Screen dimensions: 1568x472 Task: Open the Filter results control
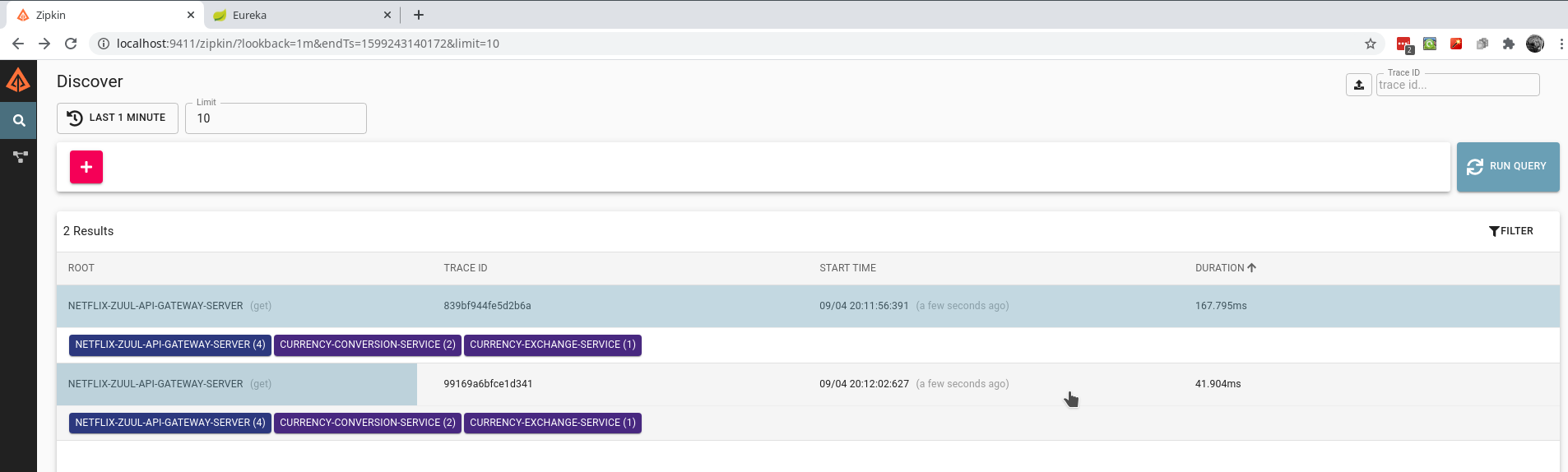point(1510,231)
